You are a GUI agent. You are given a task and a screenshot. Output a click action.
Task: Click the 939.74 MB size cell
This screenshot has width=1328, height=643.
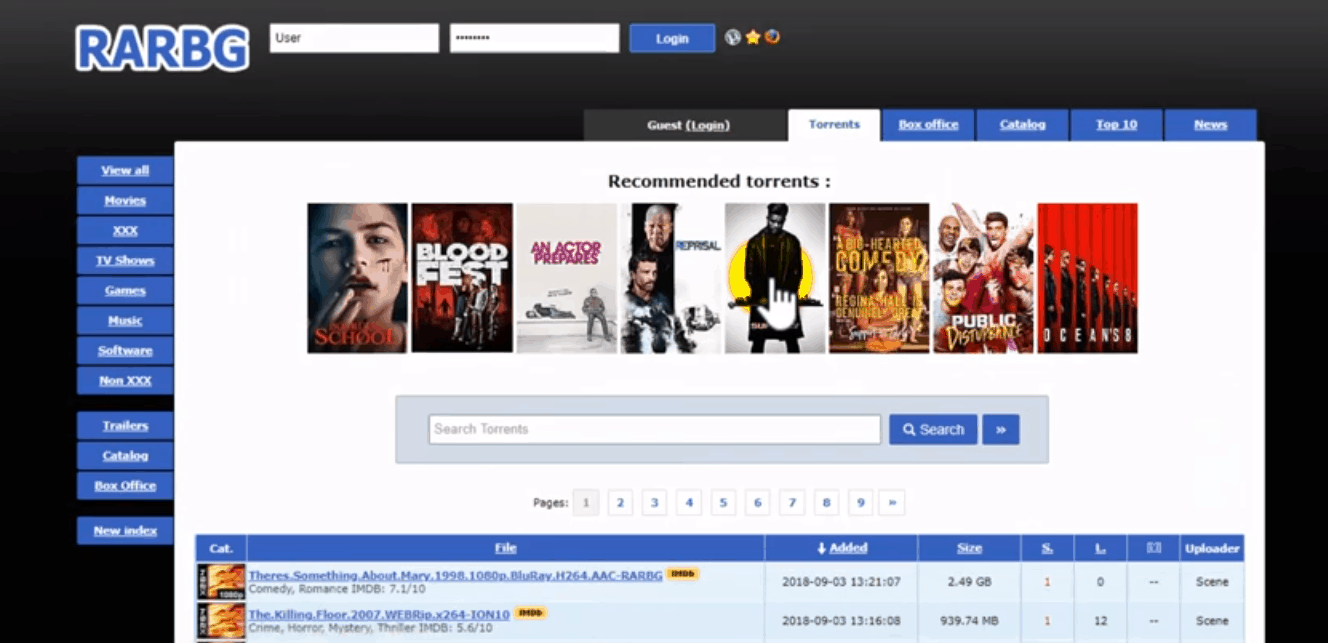pos(969,621)
